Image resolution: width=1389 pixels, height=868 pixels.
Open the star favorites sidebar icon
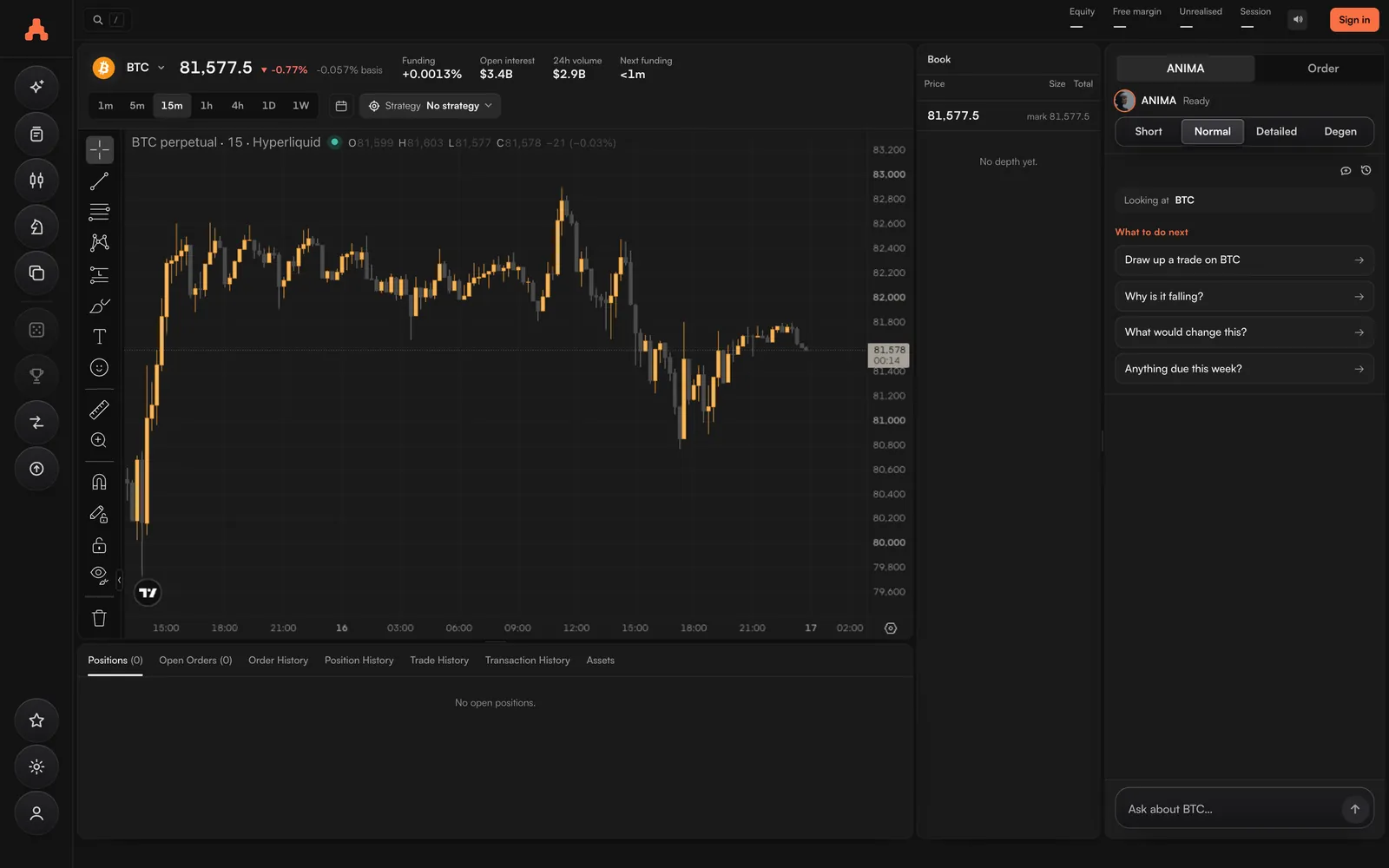point(36,720)
